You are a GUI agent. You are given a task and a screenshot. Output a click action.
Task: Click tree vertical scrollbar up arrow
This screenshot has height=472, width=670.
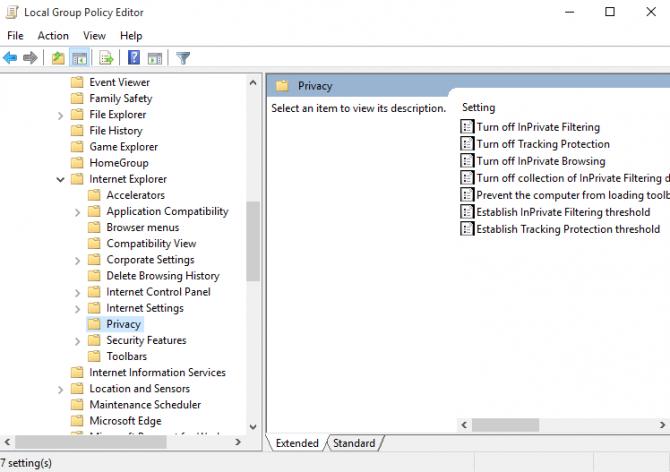(x=253, y=83)
